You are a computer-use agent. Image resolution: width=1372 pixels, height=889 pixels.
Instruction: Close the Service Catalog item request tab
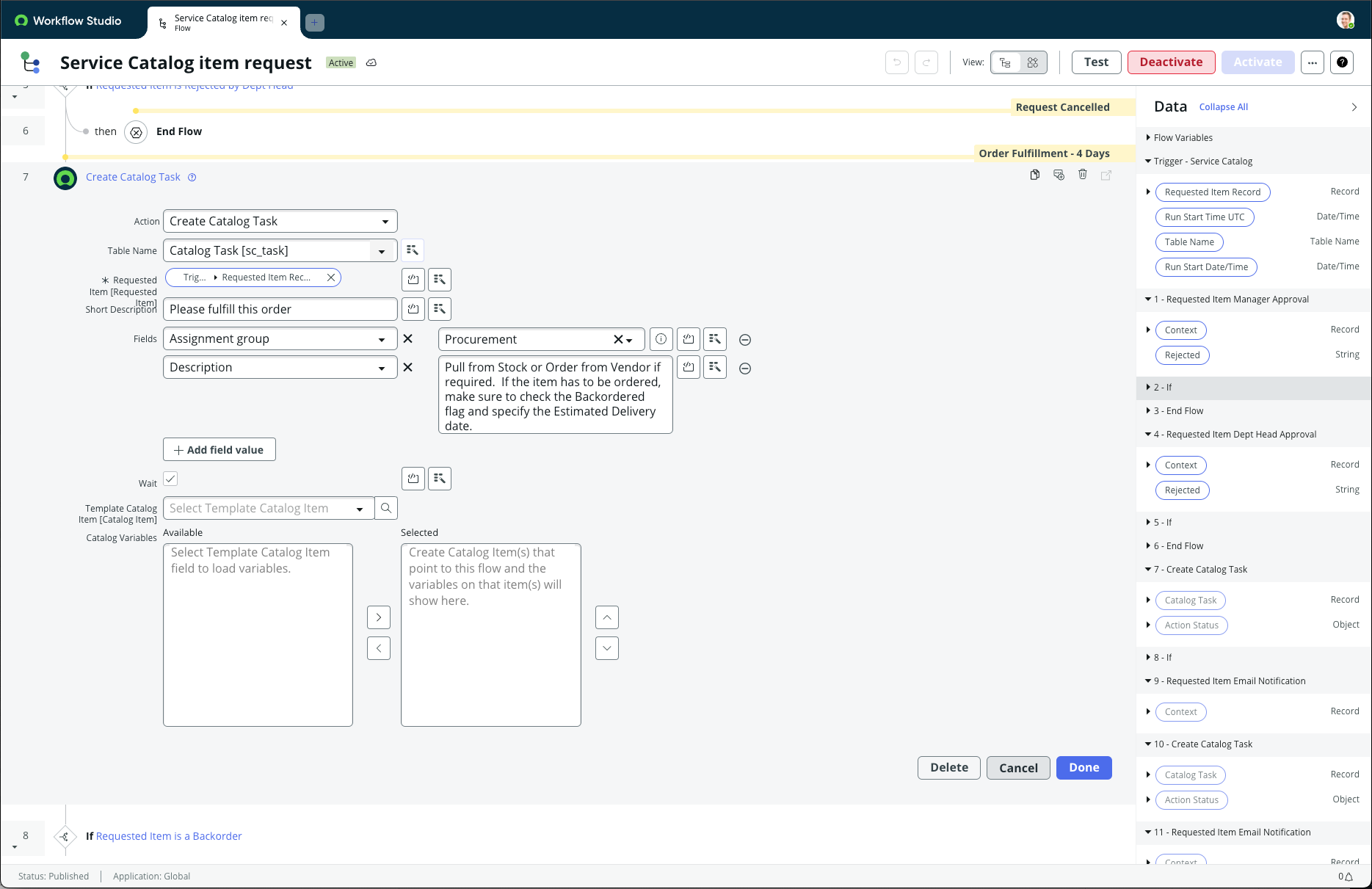click(284, 23)
